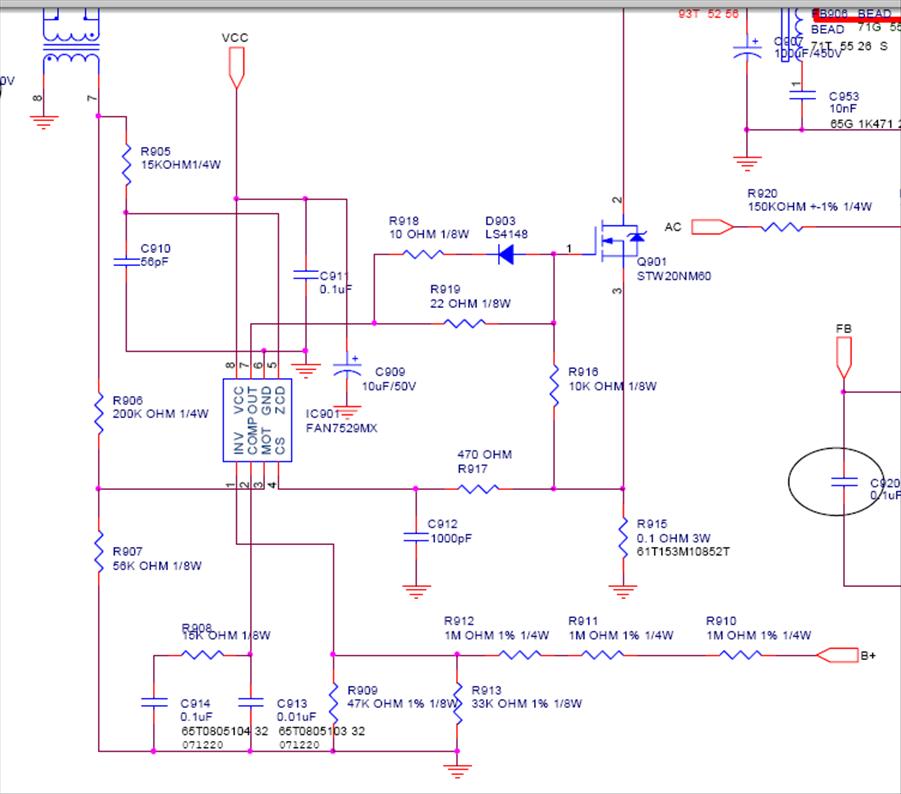Click the "R910" designator text

tap(721, 621)
